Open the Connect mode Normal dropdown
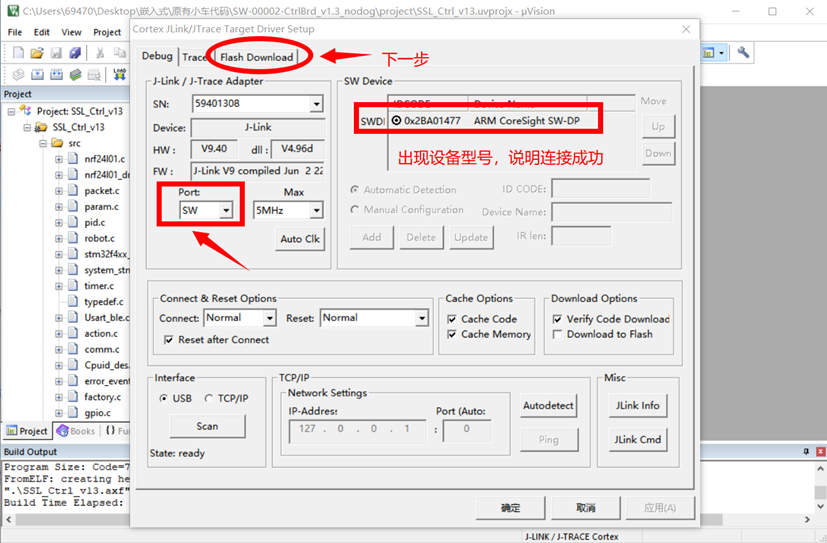 [x=270, y=318]
